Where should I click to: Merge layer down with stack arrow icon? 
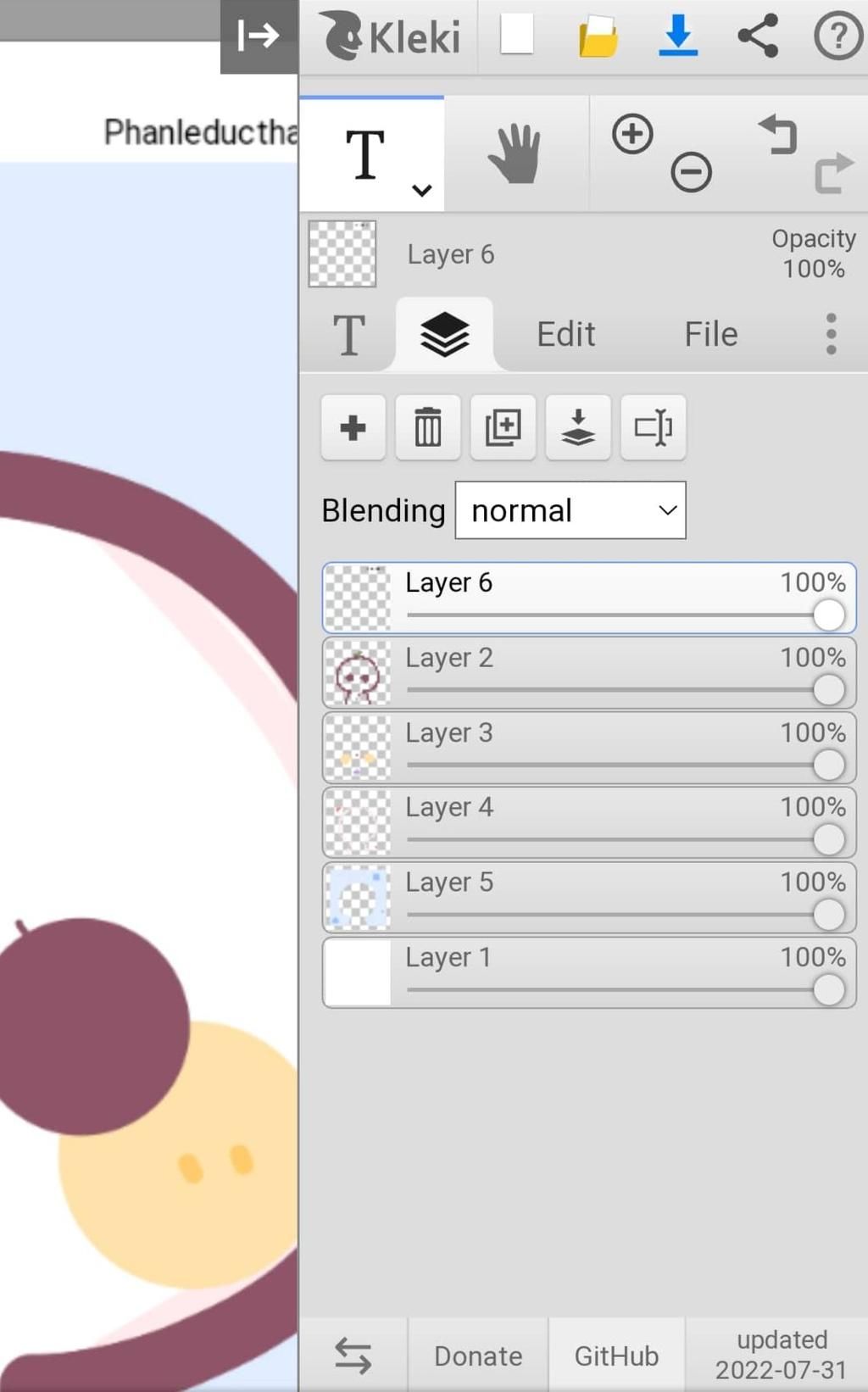pyautogui.click(x=578, y=427)
